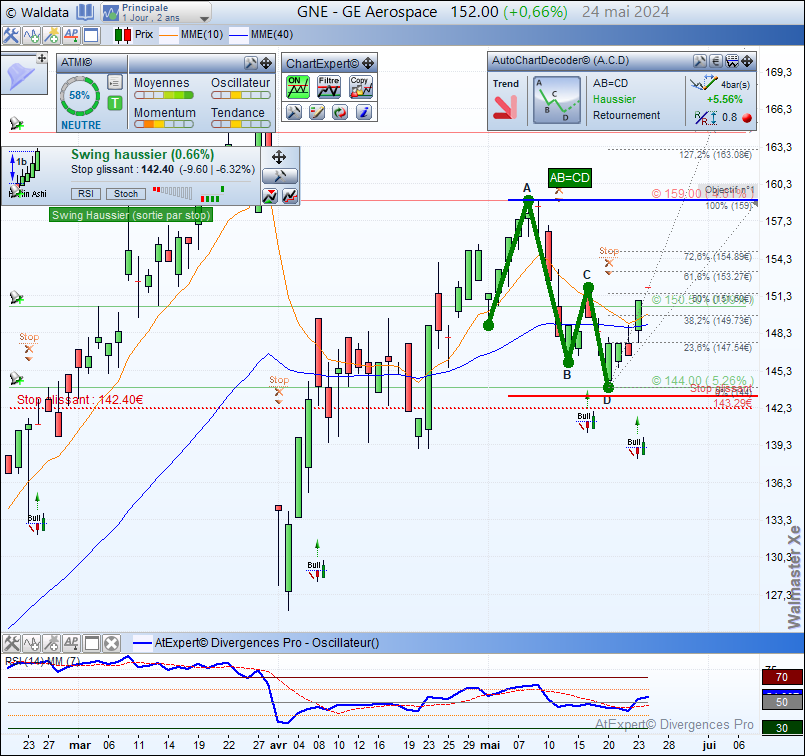Toggle the swing signals chart icon

tap(270, 196)
